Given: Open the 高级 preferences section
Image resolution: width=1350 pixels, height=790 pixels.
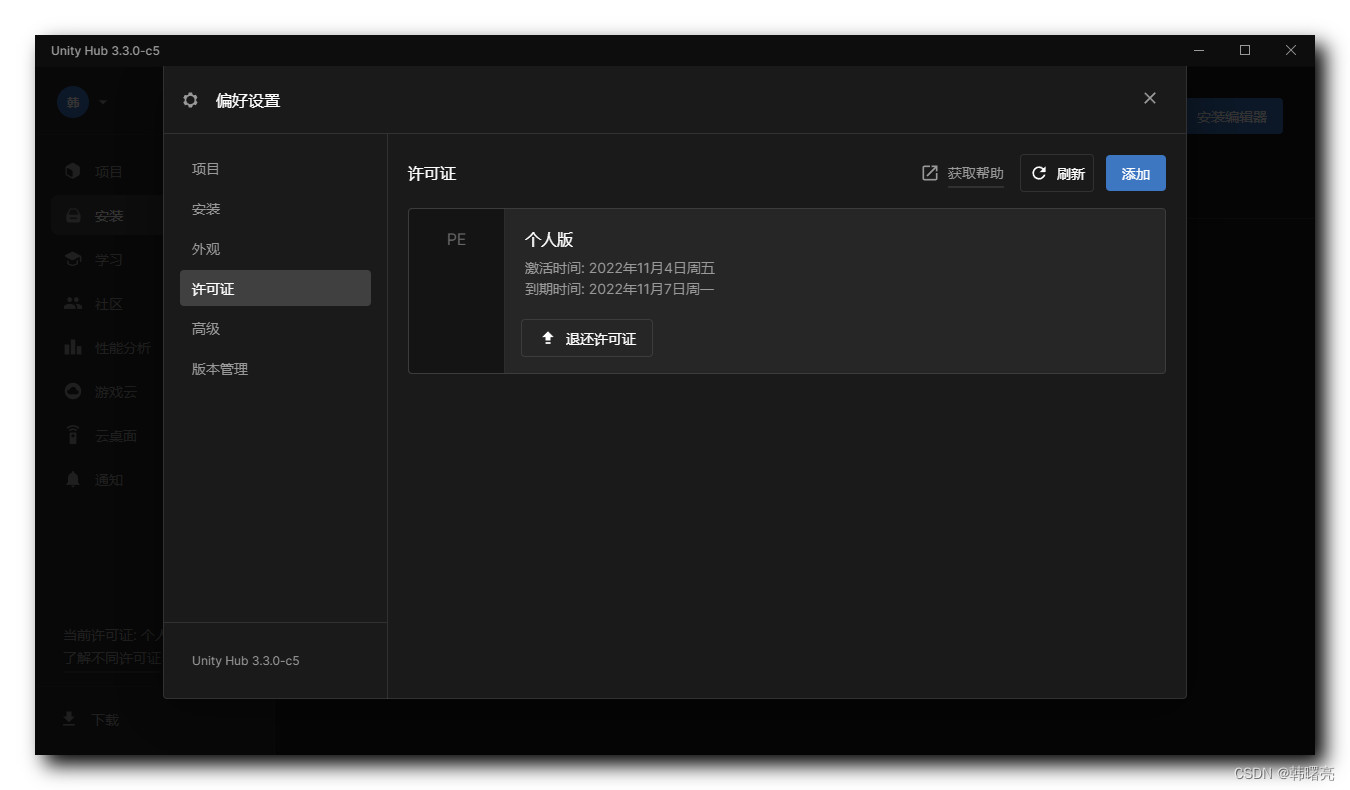Looking at the screenshot, I should click(x=275, y=328).
